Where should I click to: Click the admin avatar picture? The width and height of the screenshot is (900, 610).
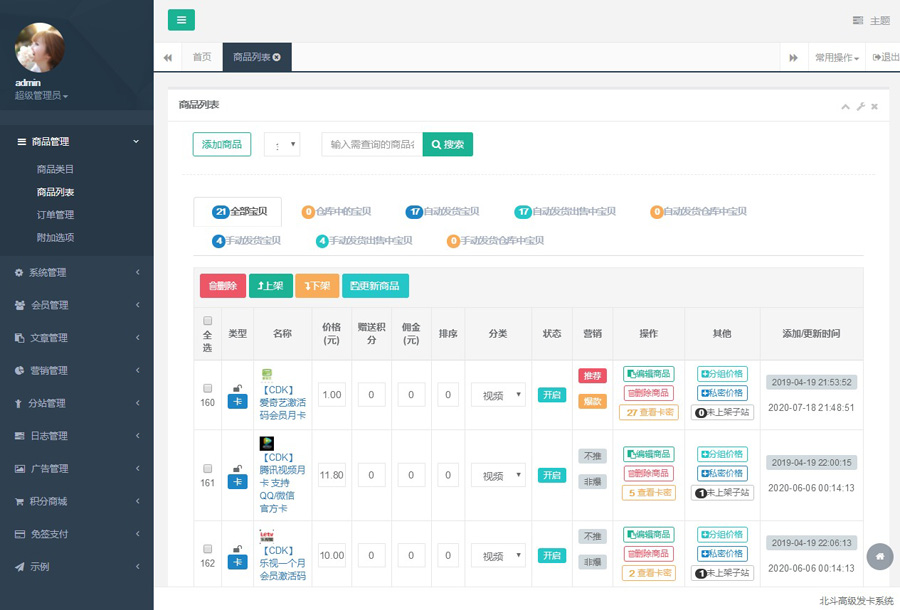[40, 47]
